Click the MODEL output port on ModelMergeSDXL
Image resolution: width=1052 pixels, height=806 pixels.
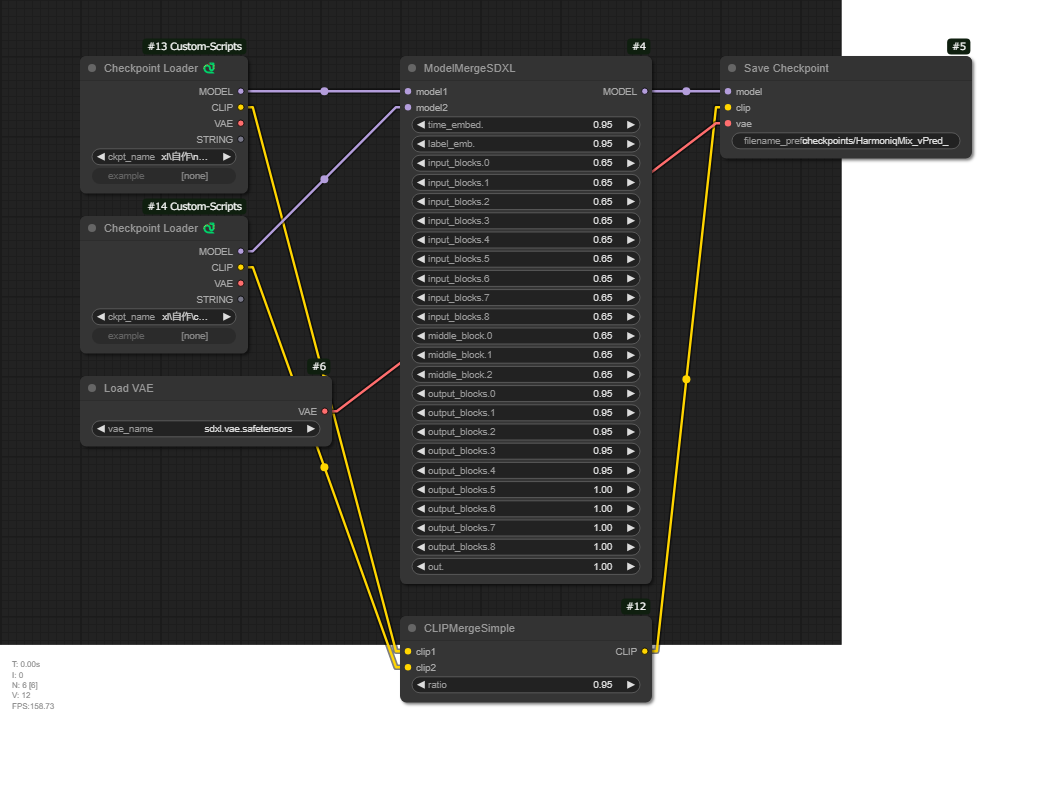click(645, 91)
